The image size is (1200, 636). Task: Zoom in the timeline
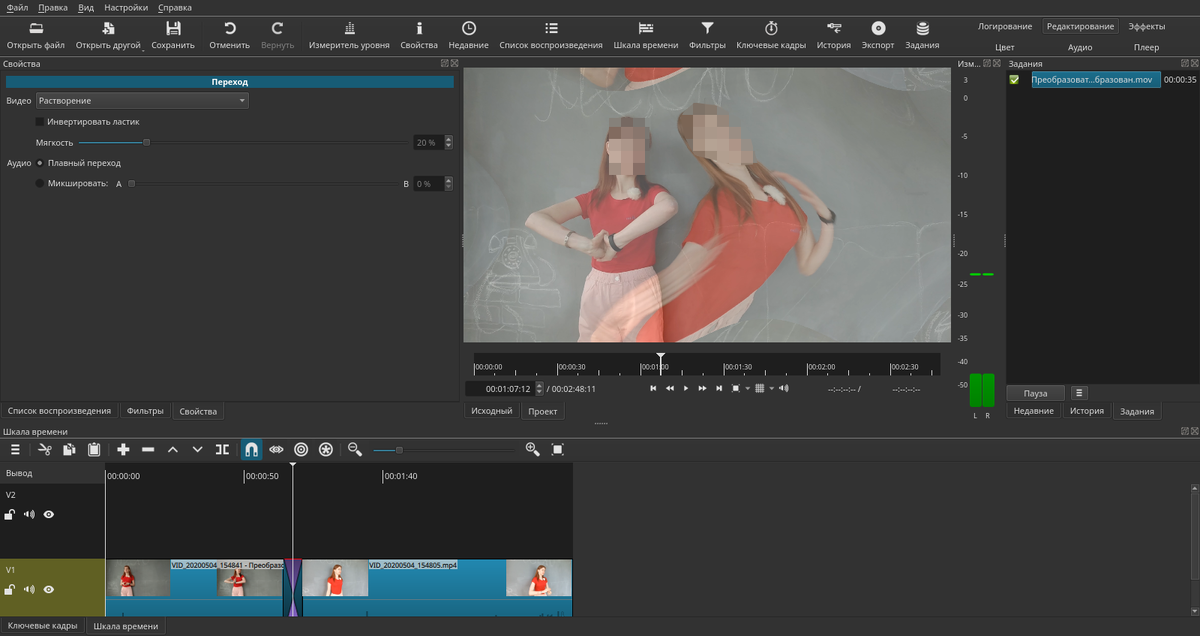click(x=532, y=450)
